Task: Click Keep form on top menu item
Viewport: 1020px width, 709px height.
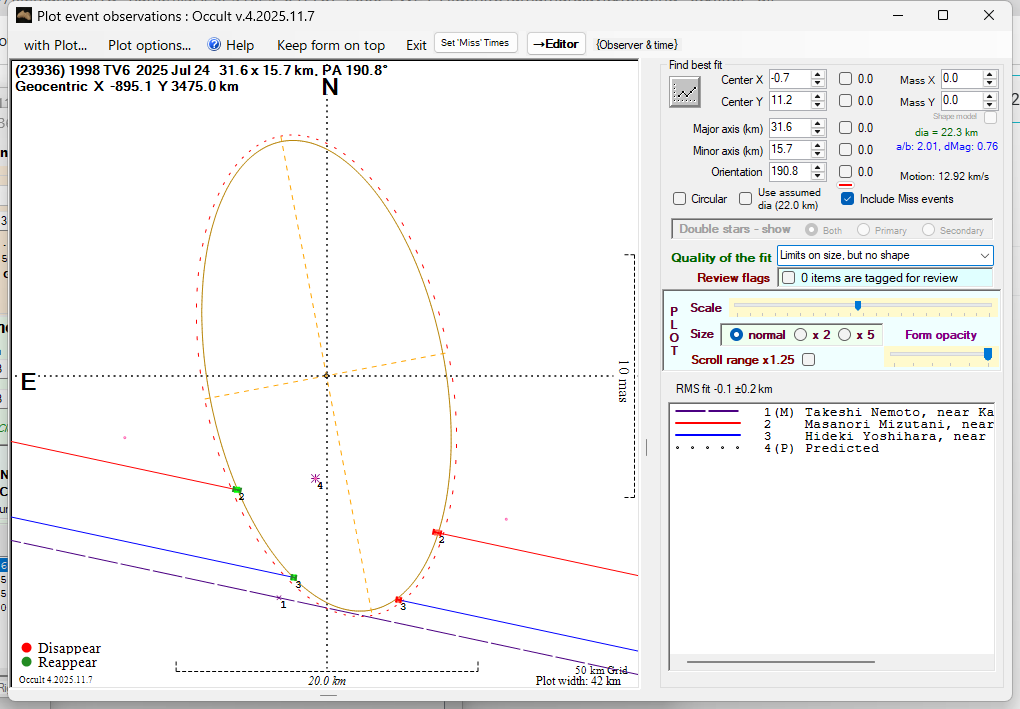Action: coord(331,45)
